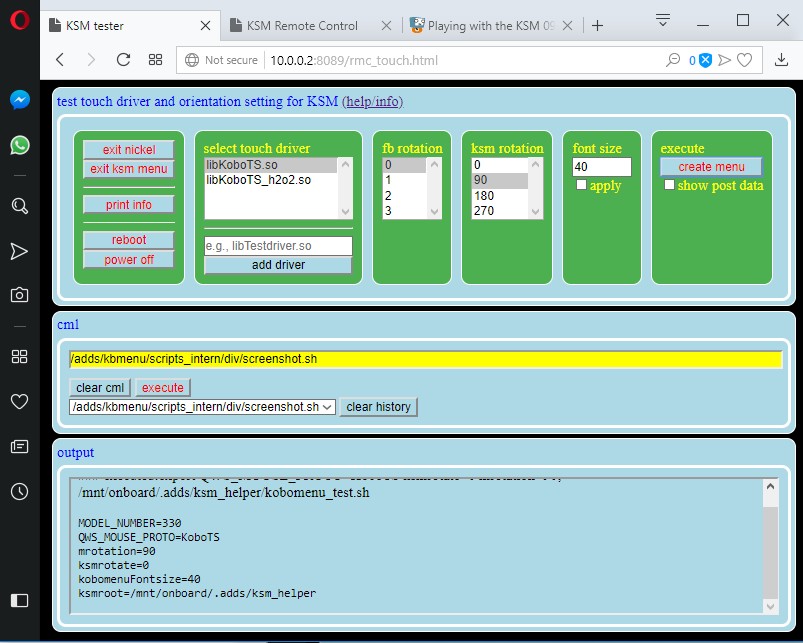Go back to previous page
Viewport: 803px width, 643px height.
point(60,60)
